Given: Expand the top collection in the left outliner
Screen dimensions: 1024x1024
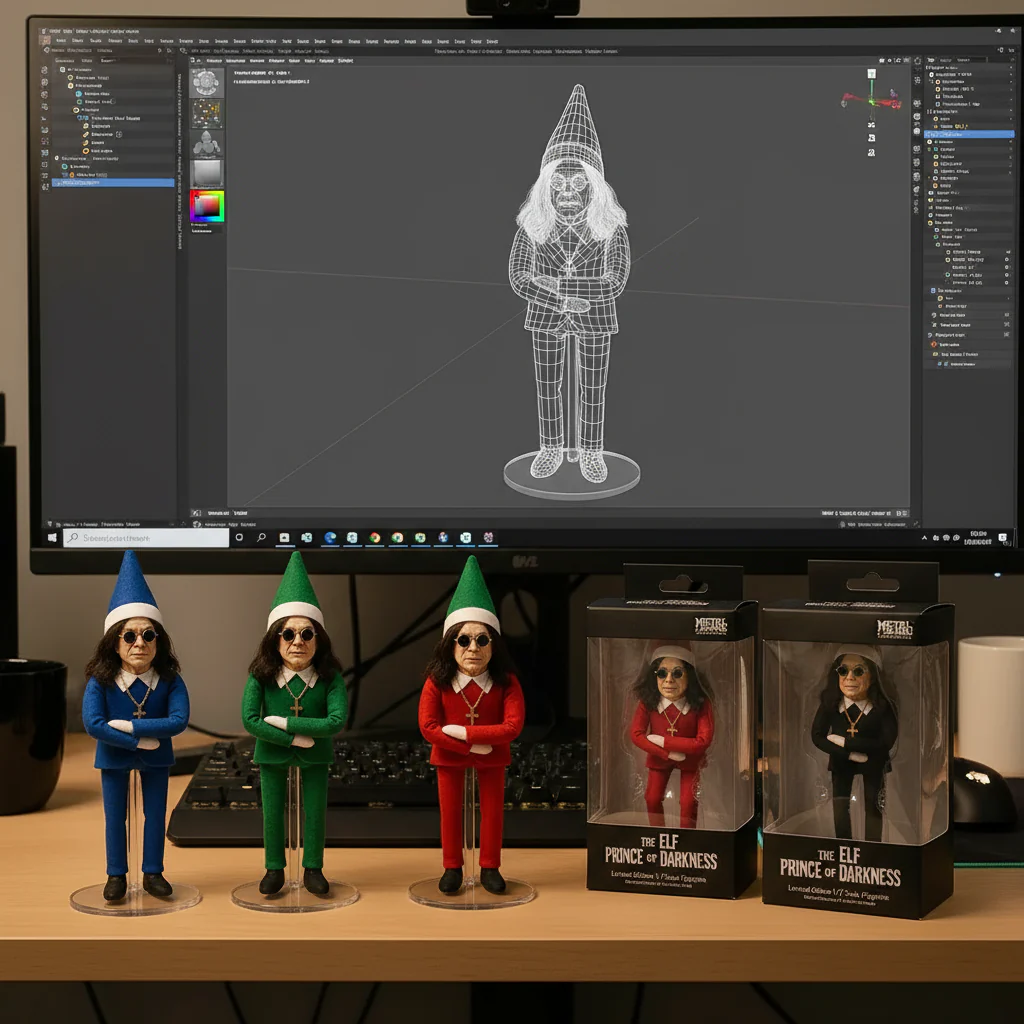Looking at the screenshot, I should (x=61, y=70).
